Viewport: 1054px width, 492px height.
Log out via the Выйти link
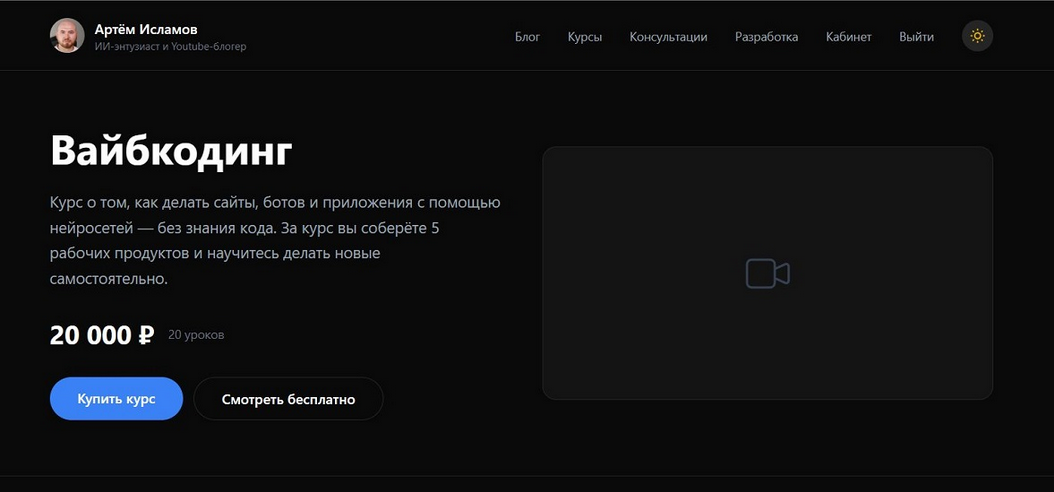916,37
